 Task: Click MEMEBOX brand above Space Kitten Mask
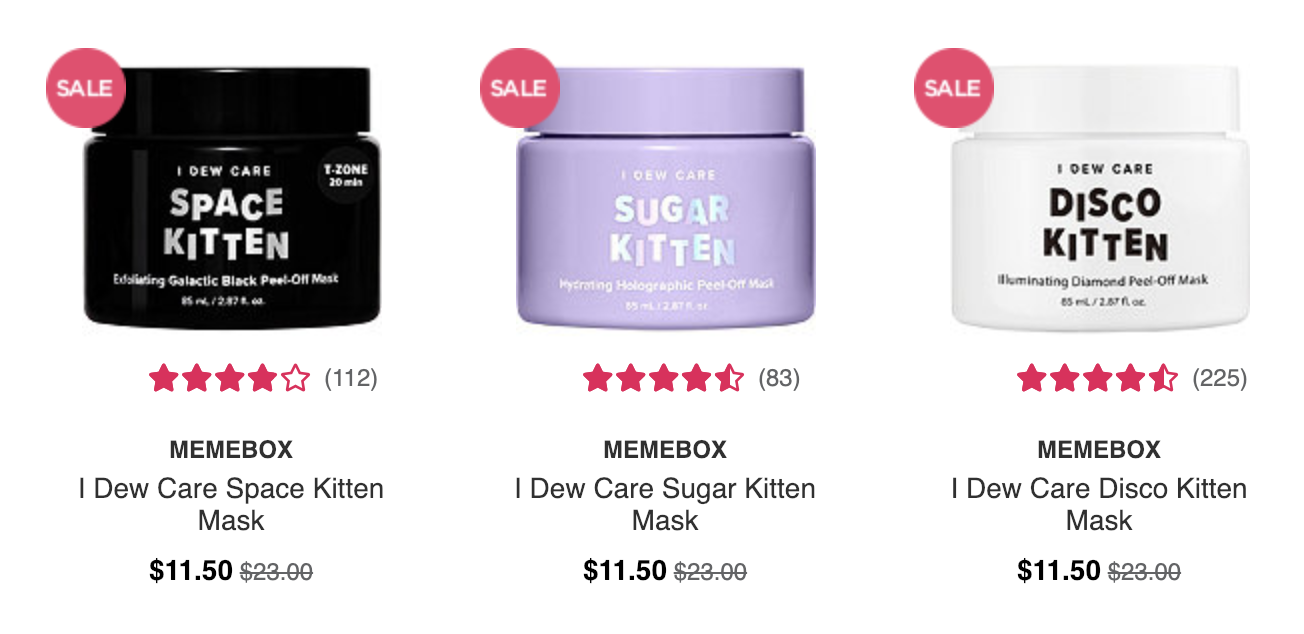(231, 450)
